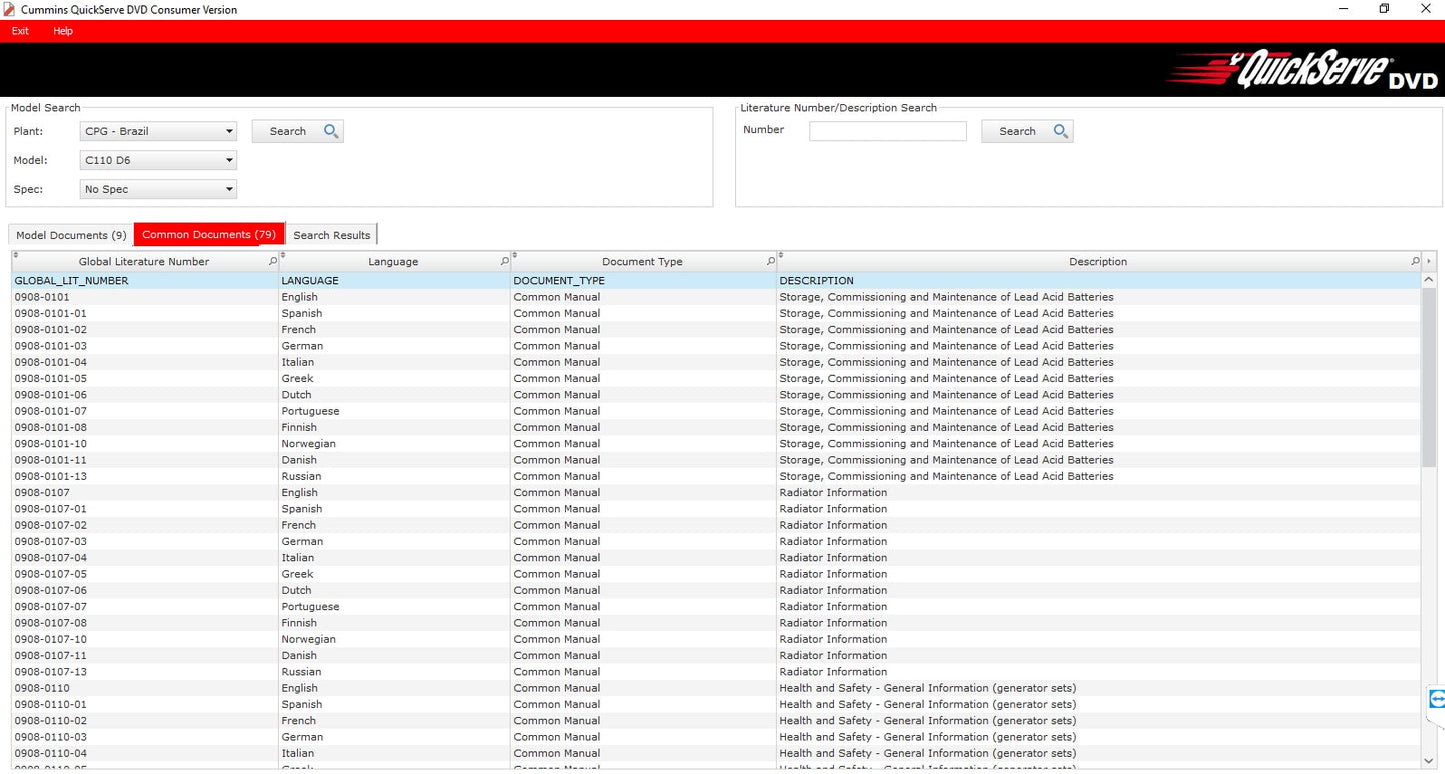The width and height of the screenshot is (1445, 774).
Task: Click Exit in the red menu bar
Action: pyautogui.click(x=20, y=31)
